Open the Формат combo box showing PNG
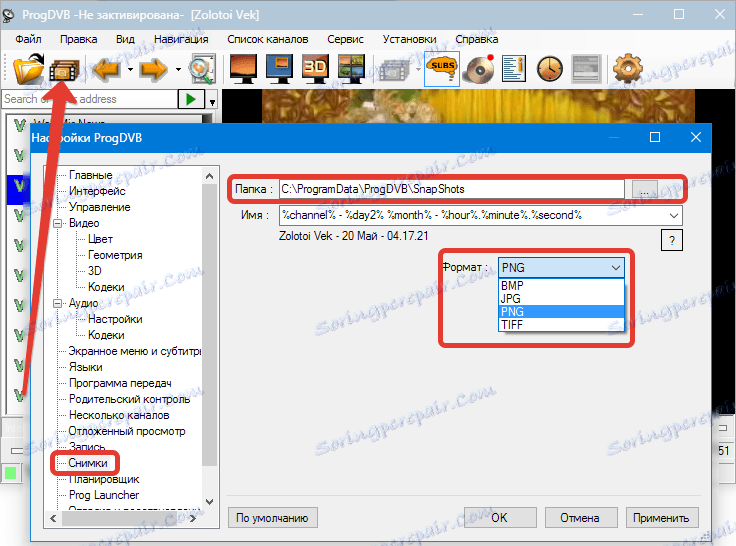 point(561,268)
